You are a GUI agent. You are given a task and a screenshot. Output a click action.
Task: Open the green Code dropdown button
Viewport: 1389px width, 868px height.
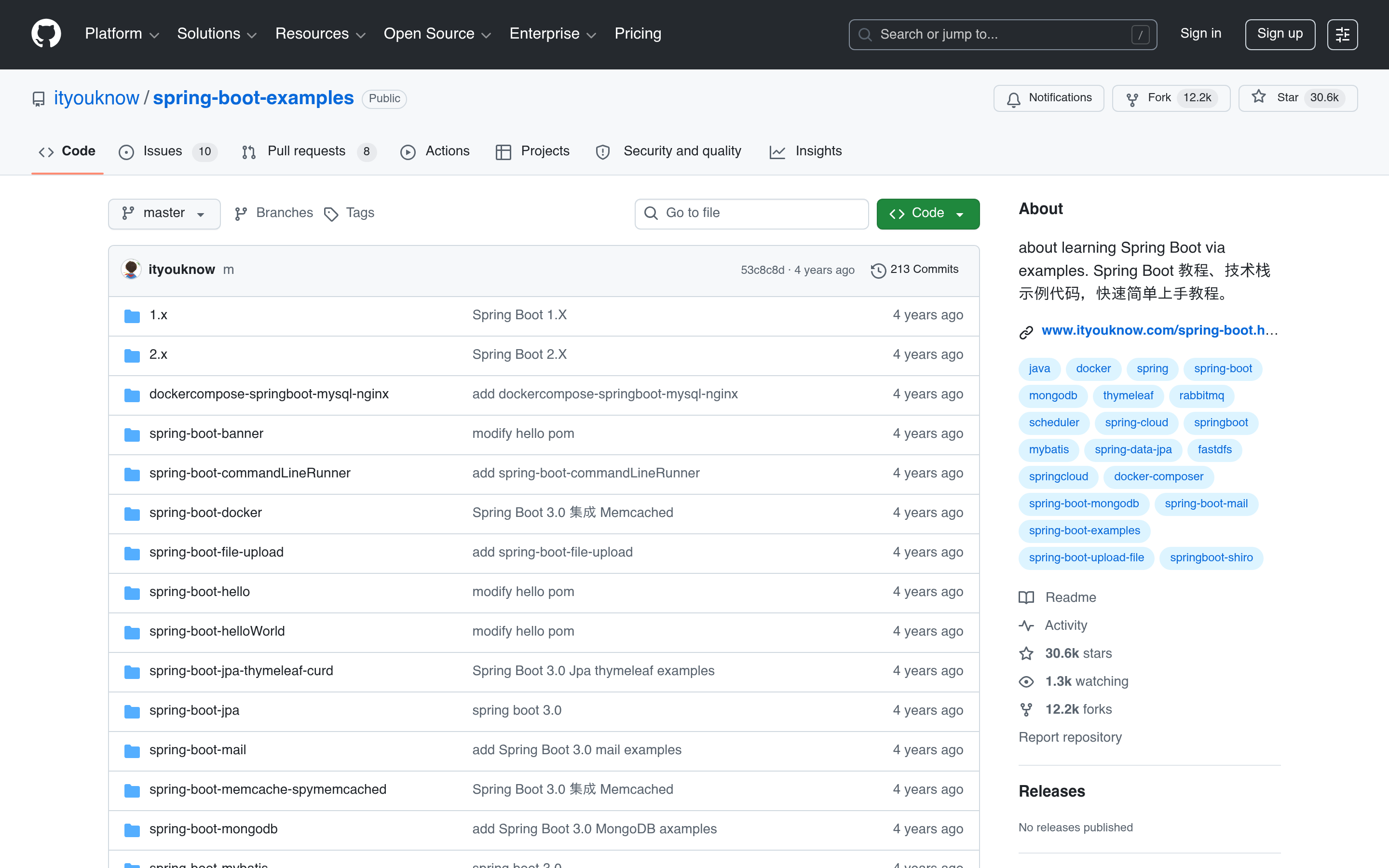tap(927, 214)
